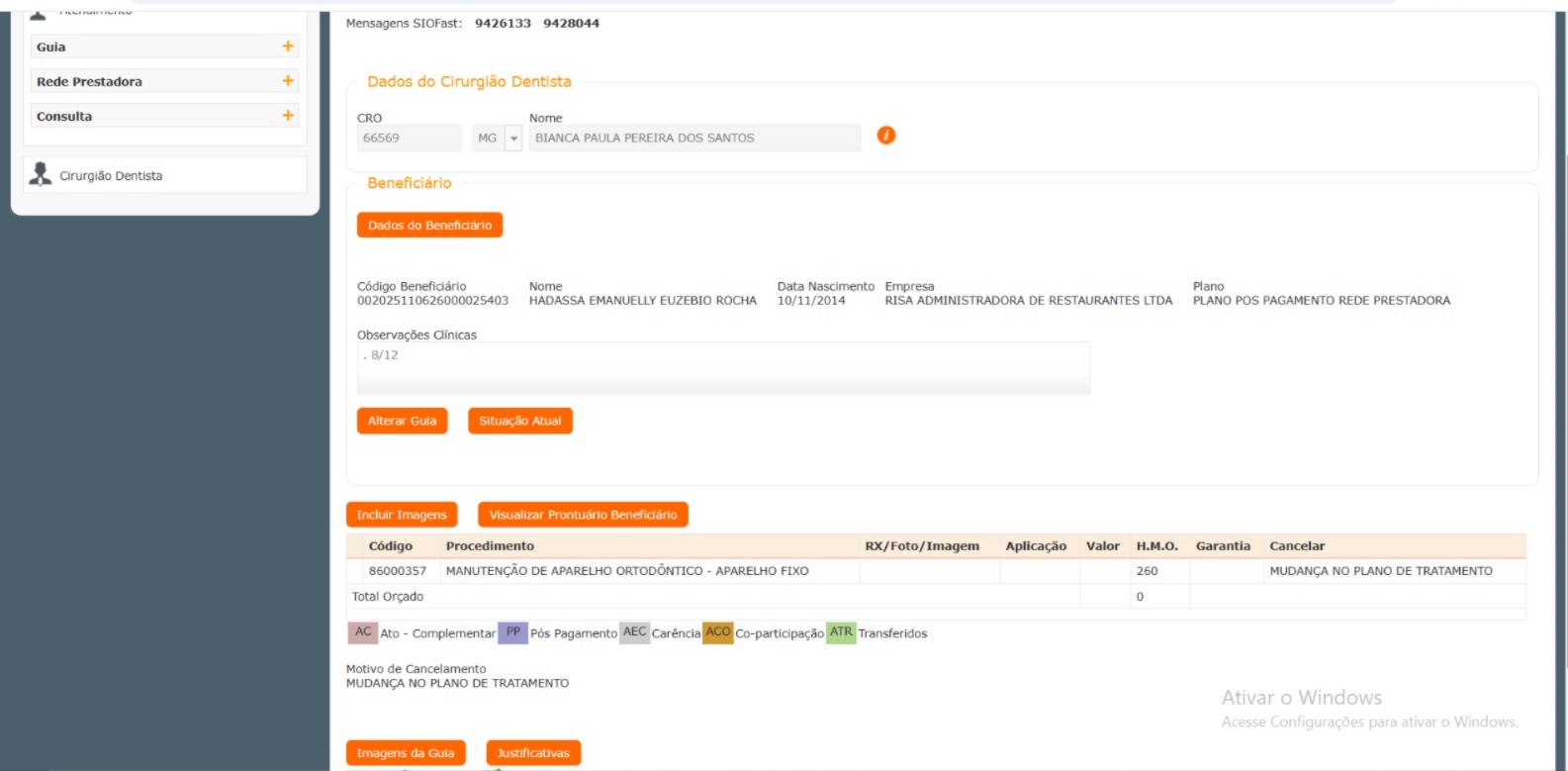Open the Rede Prestadora sidebar menu
Image resolution: width=1568 pixels, height=771 pixels.
164,81
